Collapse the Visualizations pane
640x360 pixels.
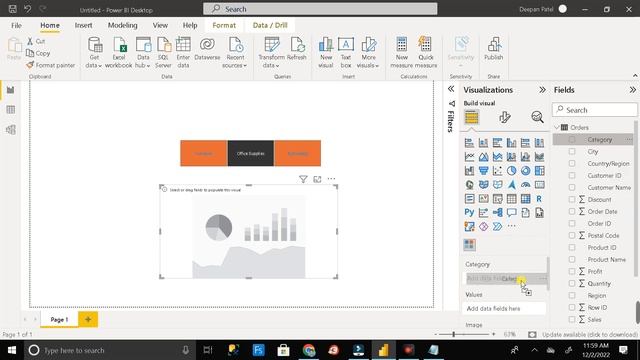(542, 90)
